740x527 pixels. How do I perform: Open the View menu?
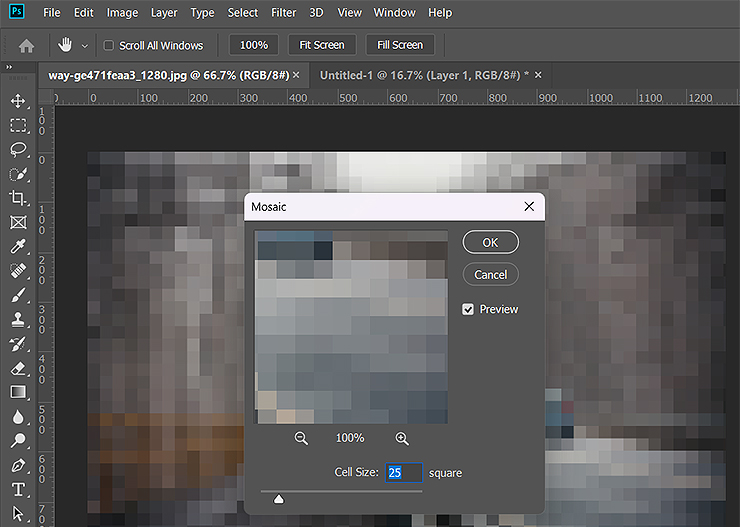click(349, 13)
